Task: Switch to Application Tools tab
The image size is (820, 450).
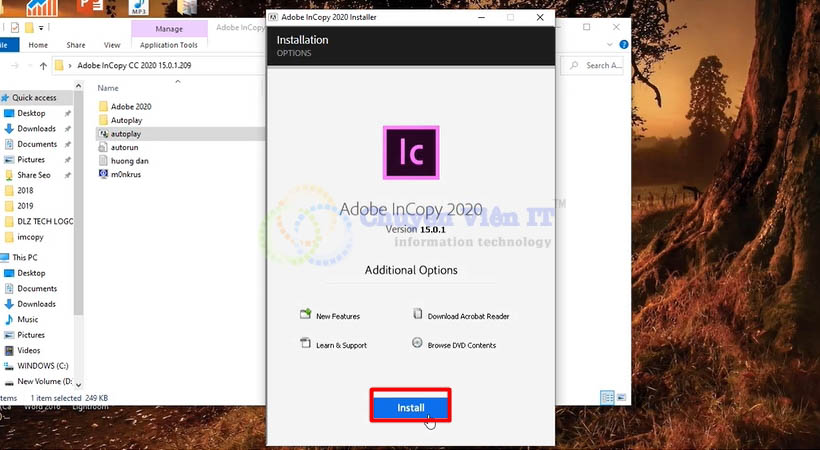Action: 168,45
